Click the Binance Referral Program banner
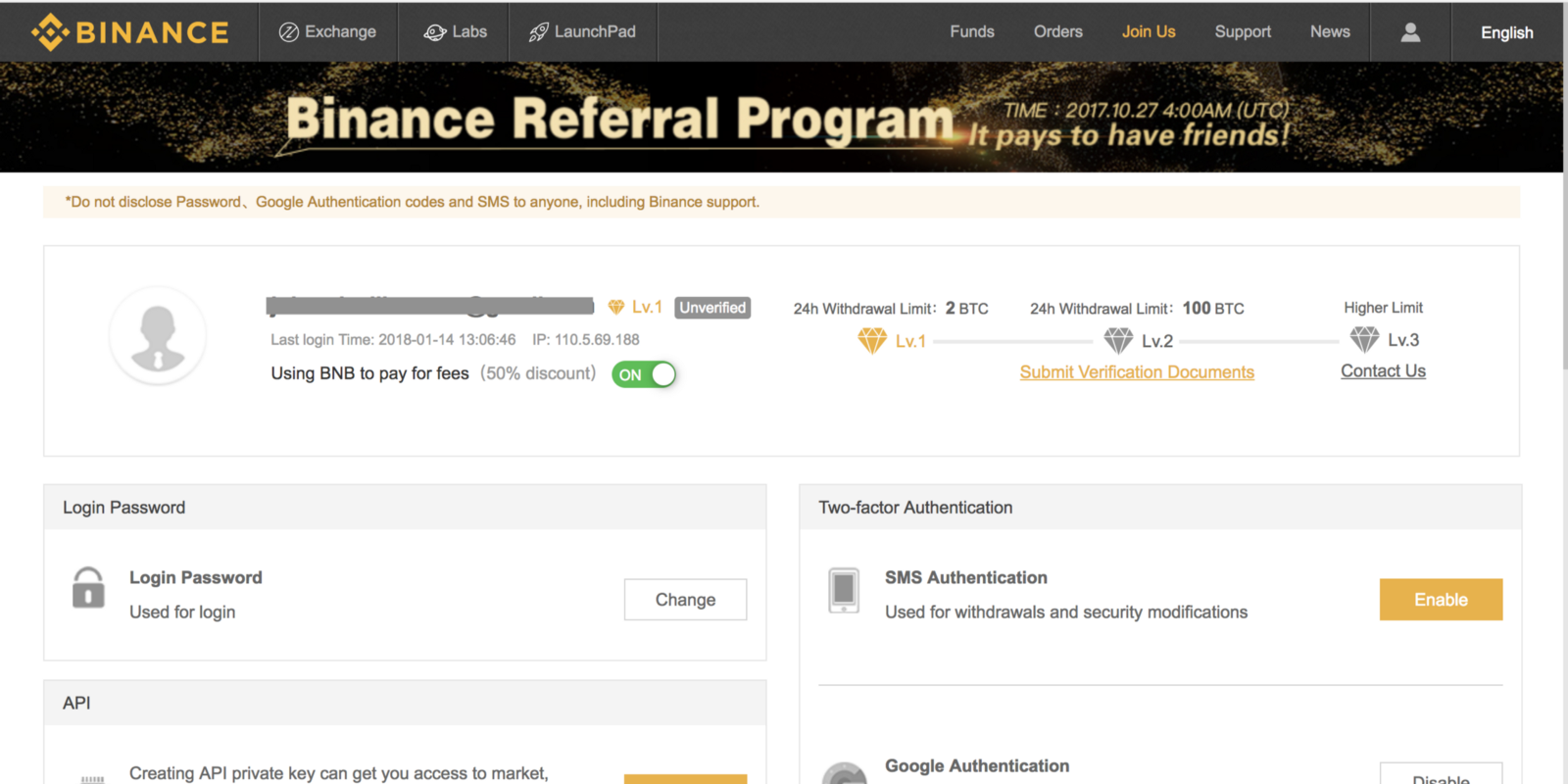1568x784 pixels. [x=781, y=118]
